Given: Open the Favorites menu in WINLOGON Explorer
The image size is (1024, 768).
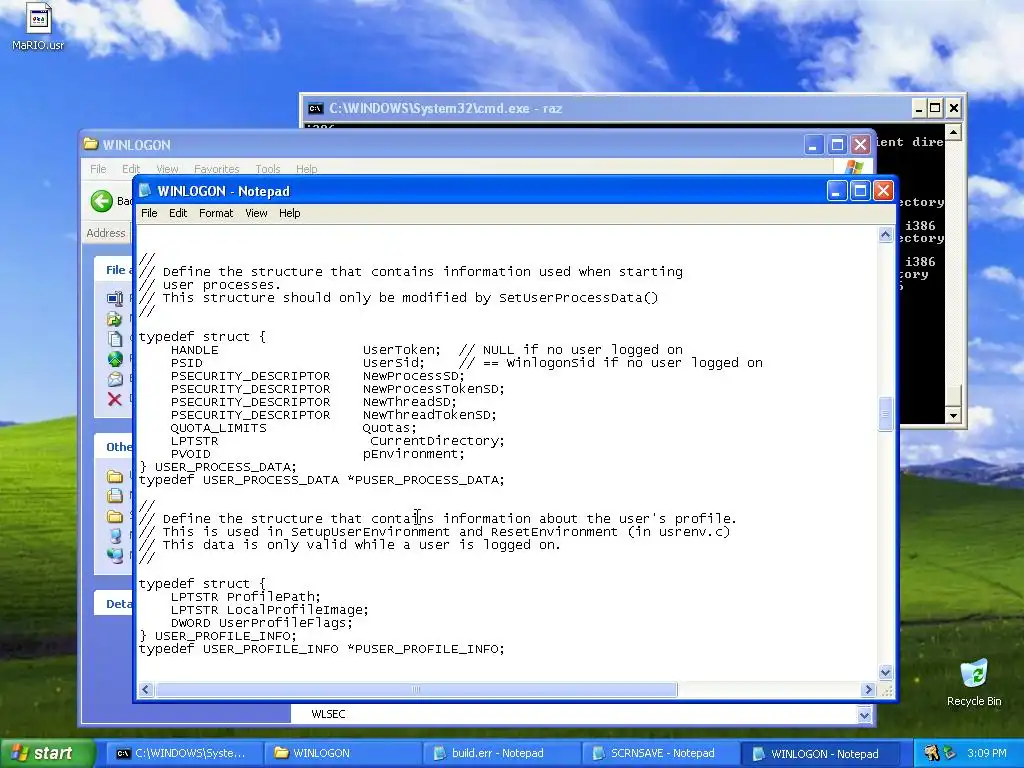Looking at the screenshot, I should tap(217, 168).
